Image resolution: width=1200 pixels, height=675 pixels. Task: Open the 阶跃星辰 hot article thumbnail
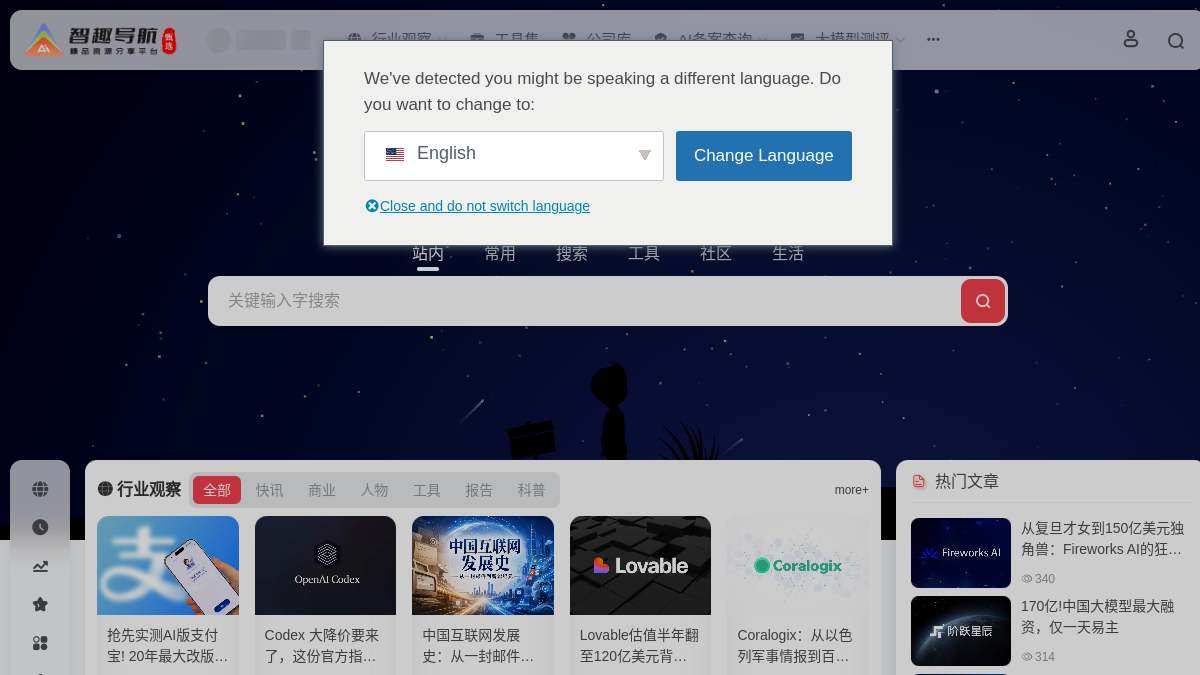click(961, 631)
